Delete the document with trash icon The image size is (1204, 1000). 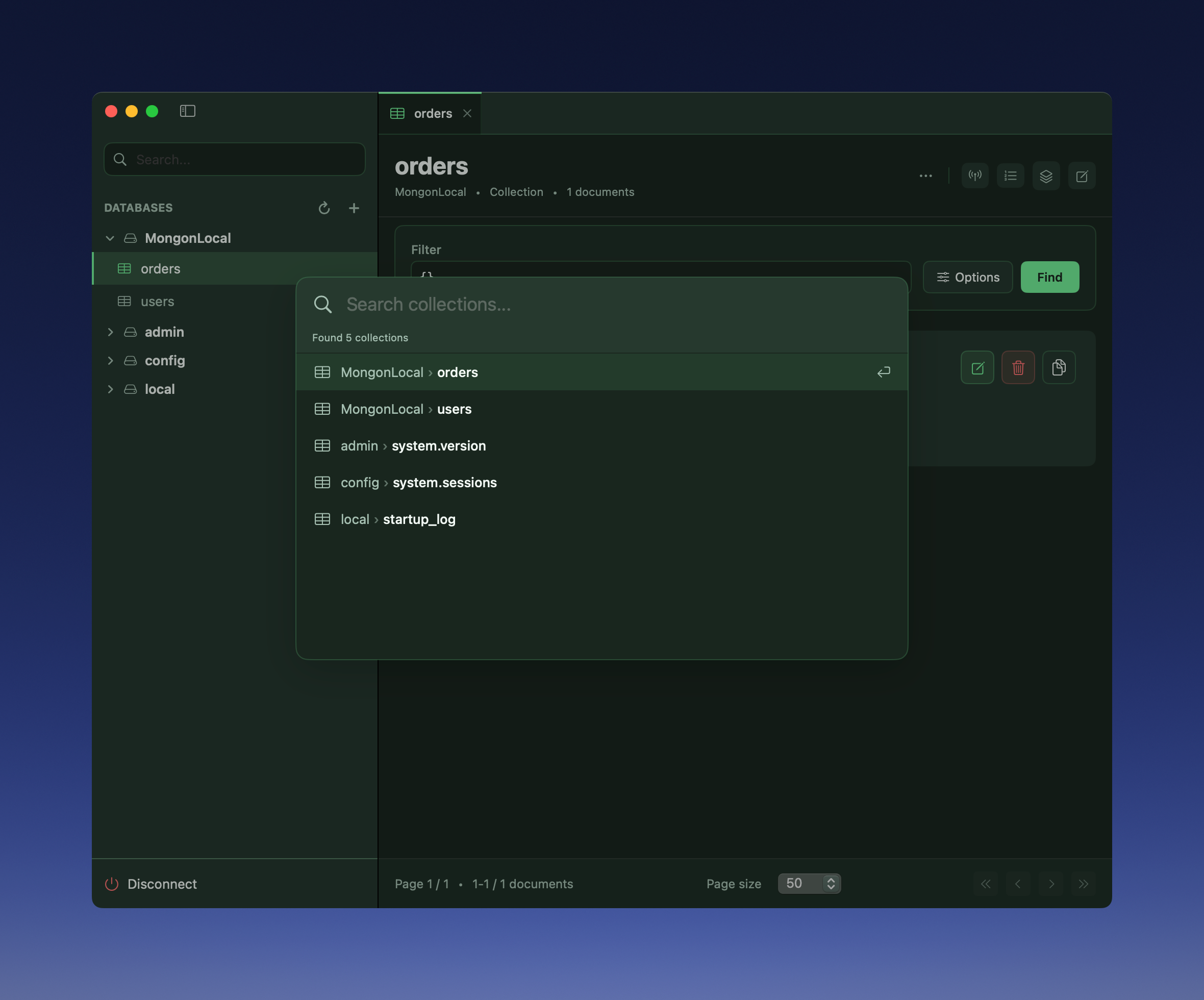[x=1018, y=367]
